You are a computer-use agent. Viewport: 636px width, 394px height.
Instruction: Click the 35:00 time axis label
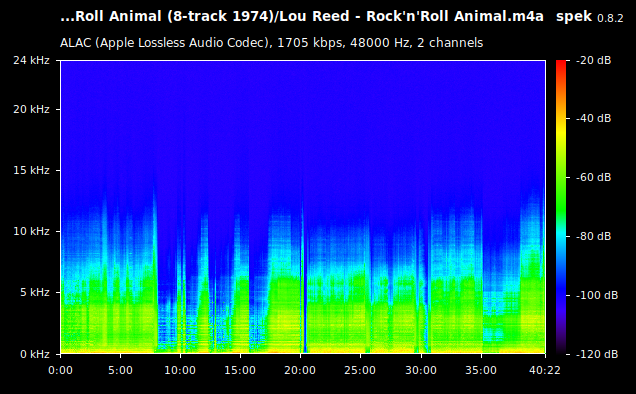(x=481, y=370)
